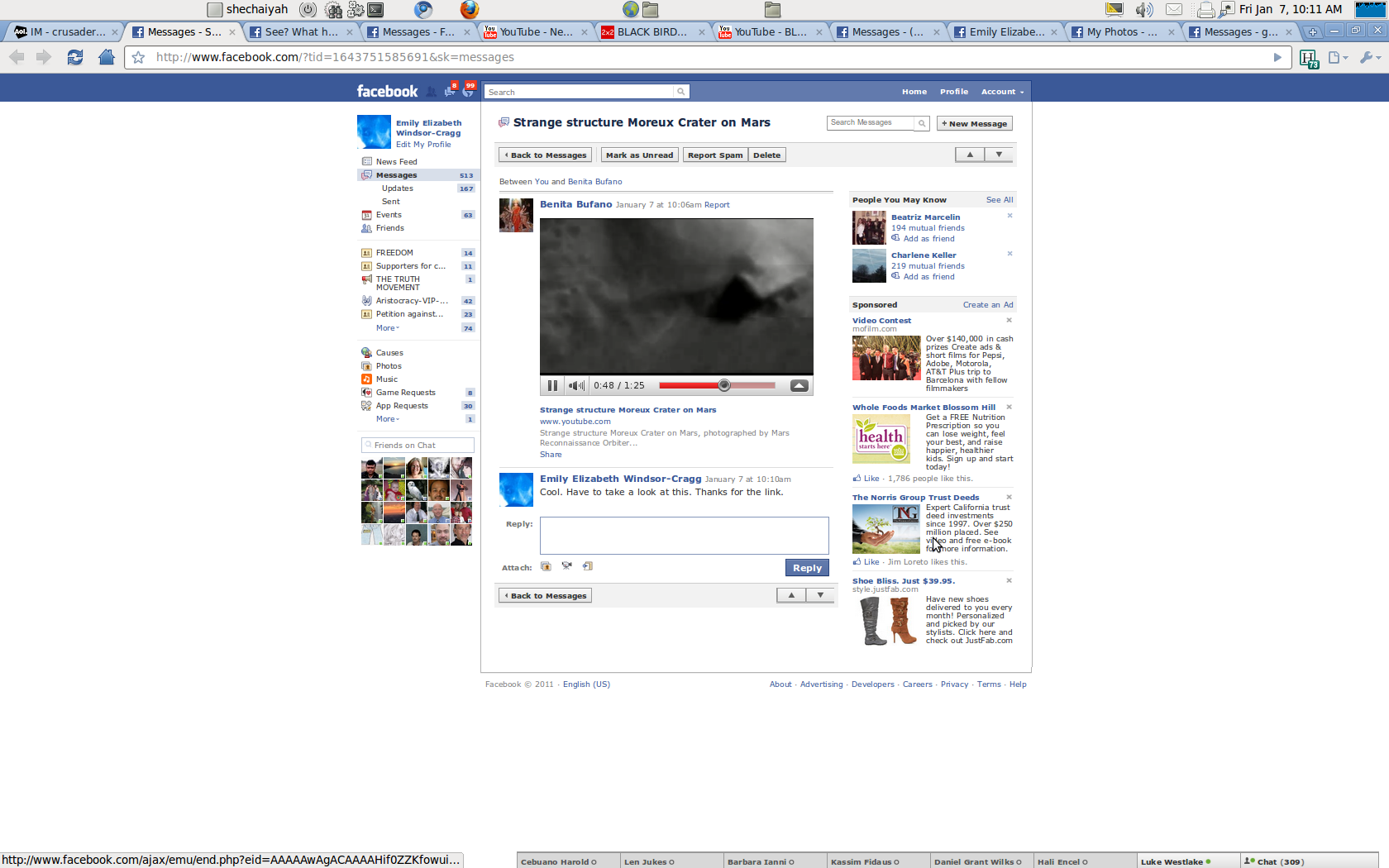Close the Shoe Bliss ad
Viewport: 1389px width, 868px height.
point(1009,580)
